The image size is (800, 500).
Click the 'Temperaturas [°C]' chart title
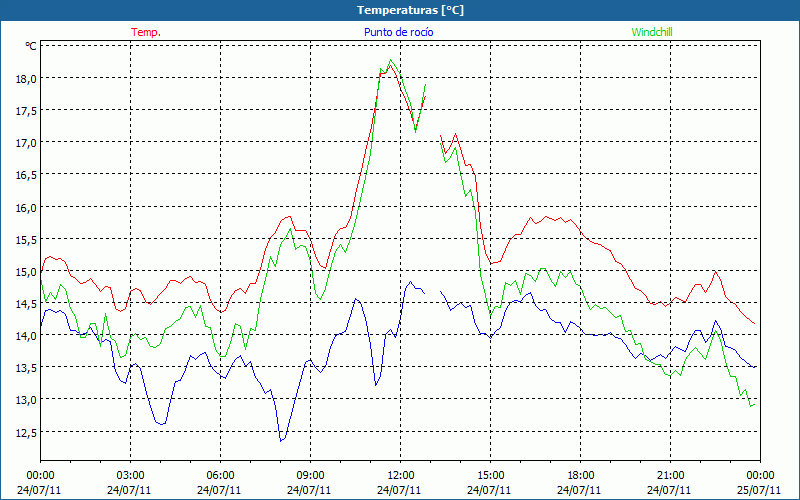(410, 10)
